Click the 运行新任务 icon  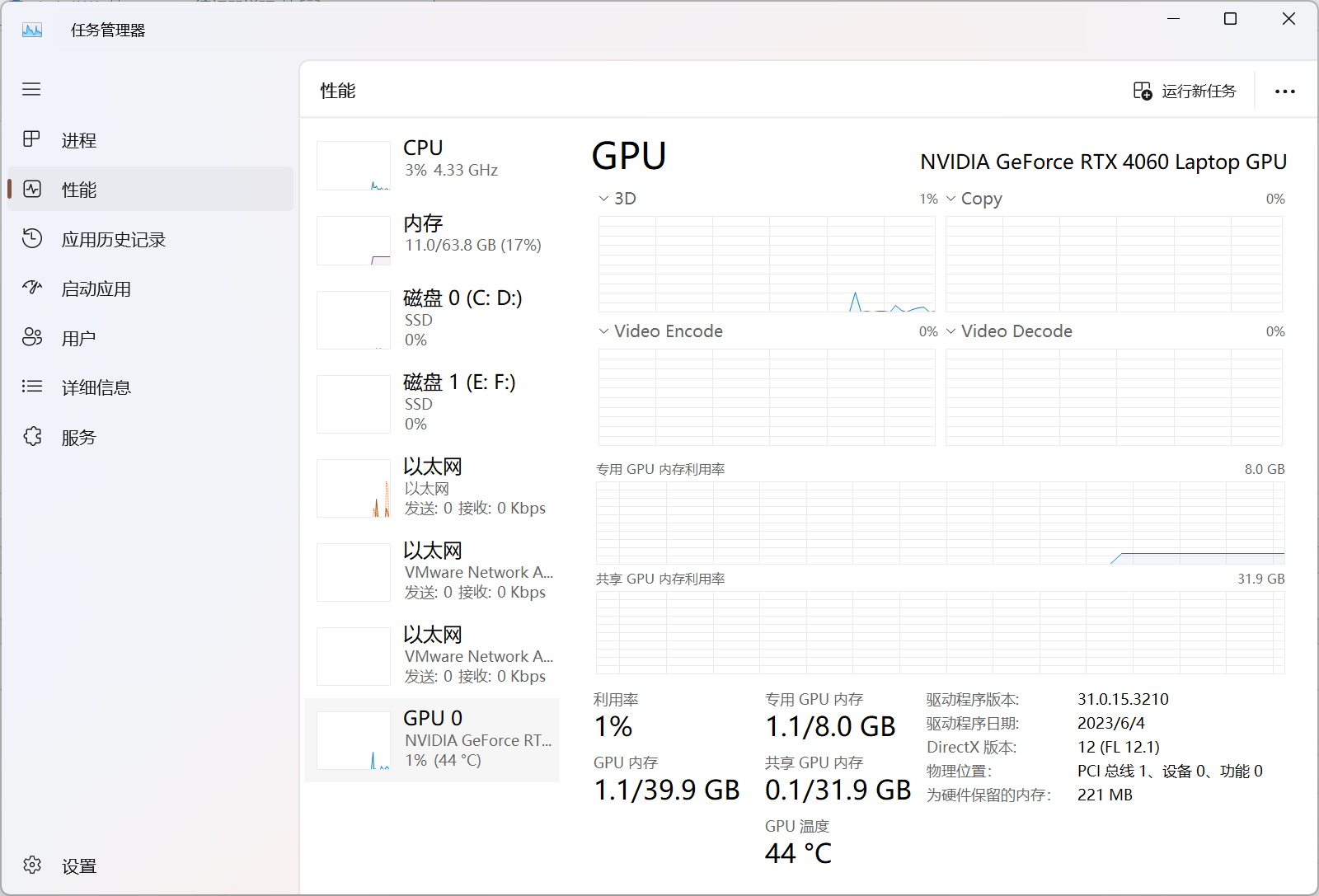click(1143, 91)
